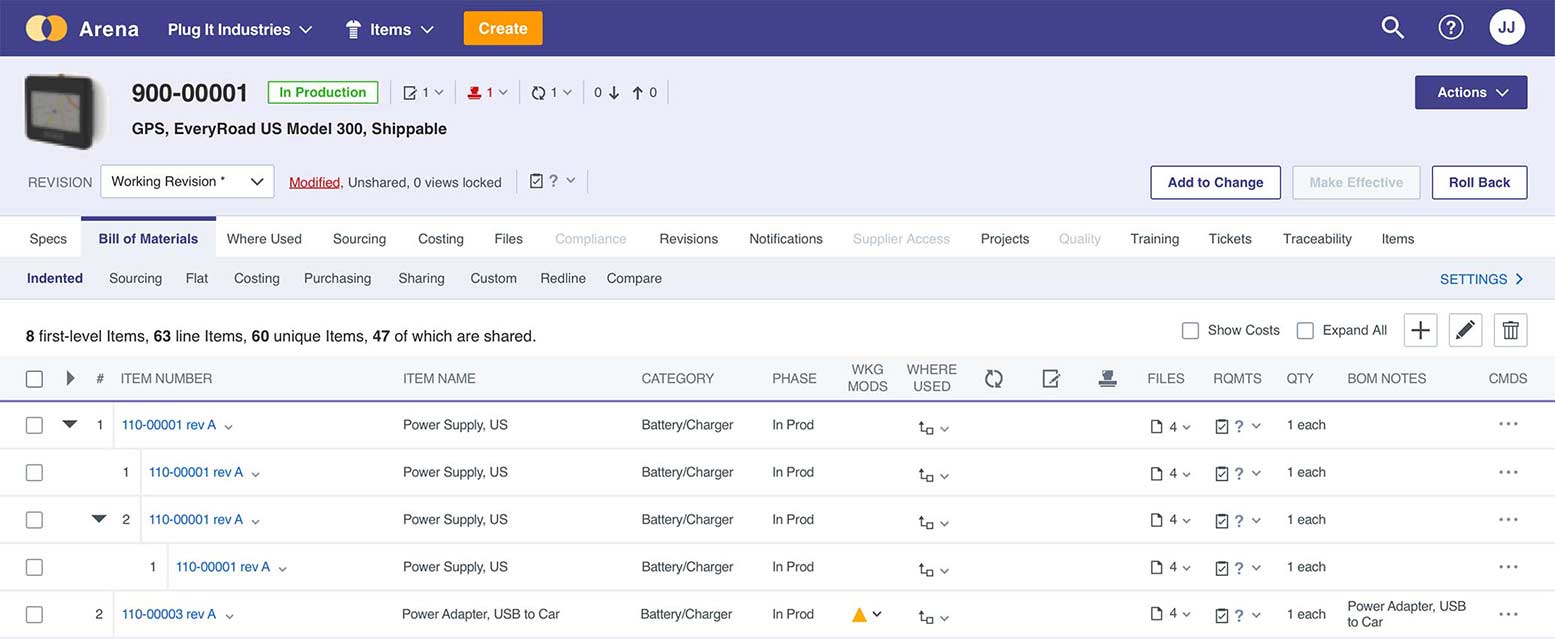Image resolution: width=1555 pixels, height=639 pixels.
Task: Click the stamp column header icon
Action: coord(1107,378)
